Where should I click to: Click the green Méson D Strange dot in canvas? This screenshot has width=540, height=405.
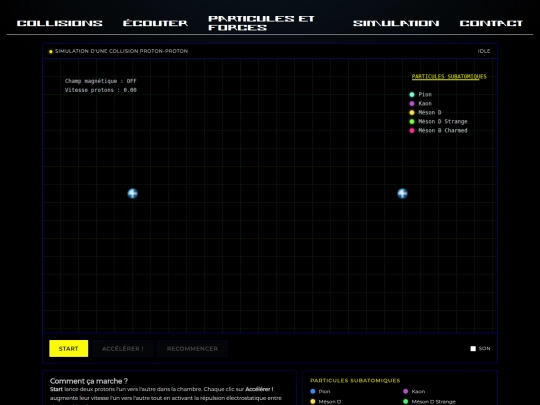[412, 121]
